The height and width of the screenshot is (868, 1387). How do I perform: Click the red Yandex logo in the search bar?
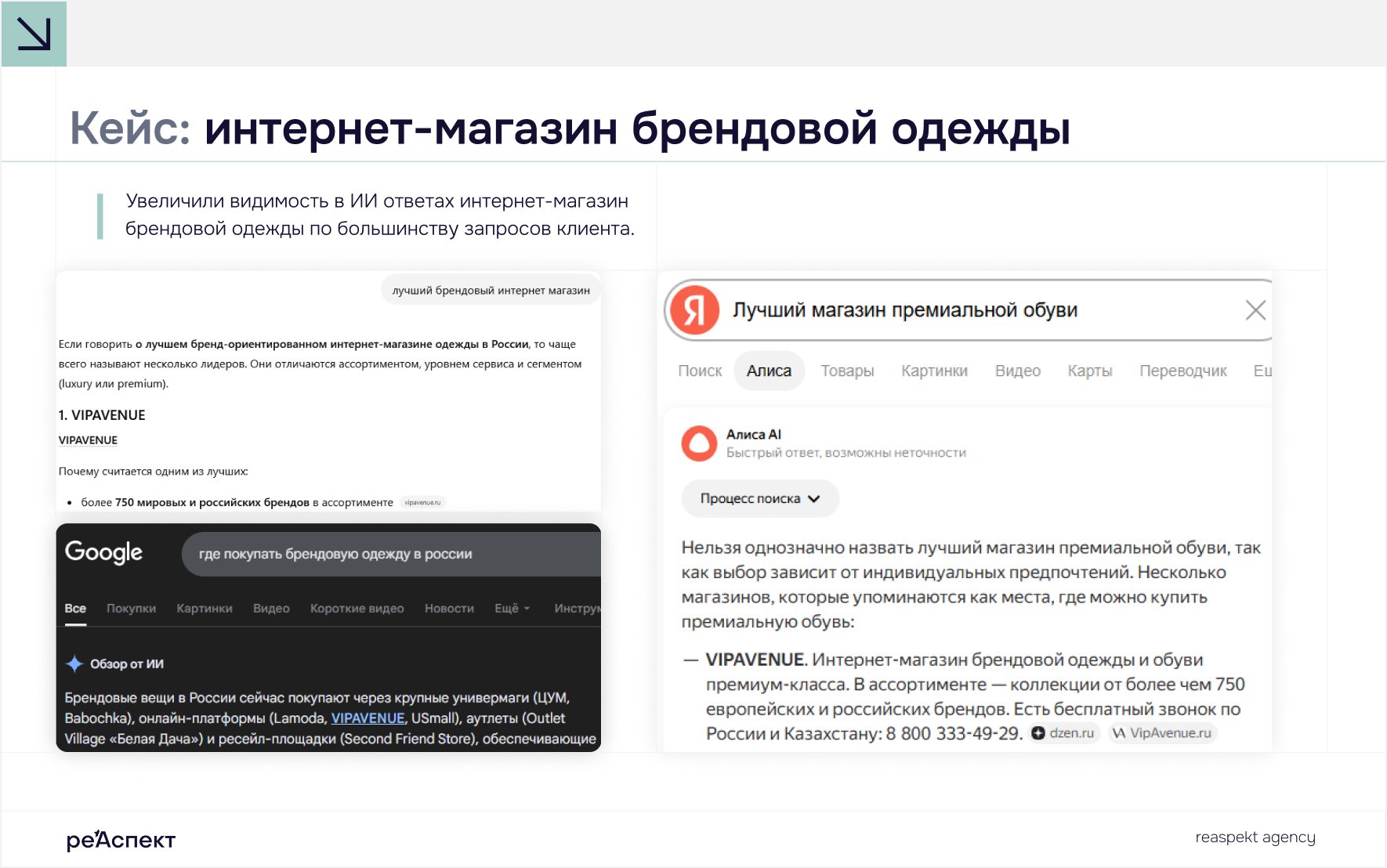point(695,310)
